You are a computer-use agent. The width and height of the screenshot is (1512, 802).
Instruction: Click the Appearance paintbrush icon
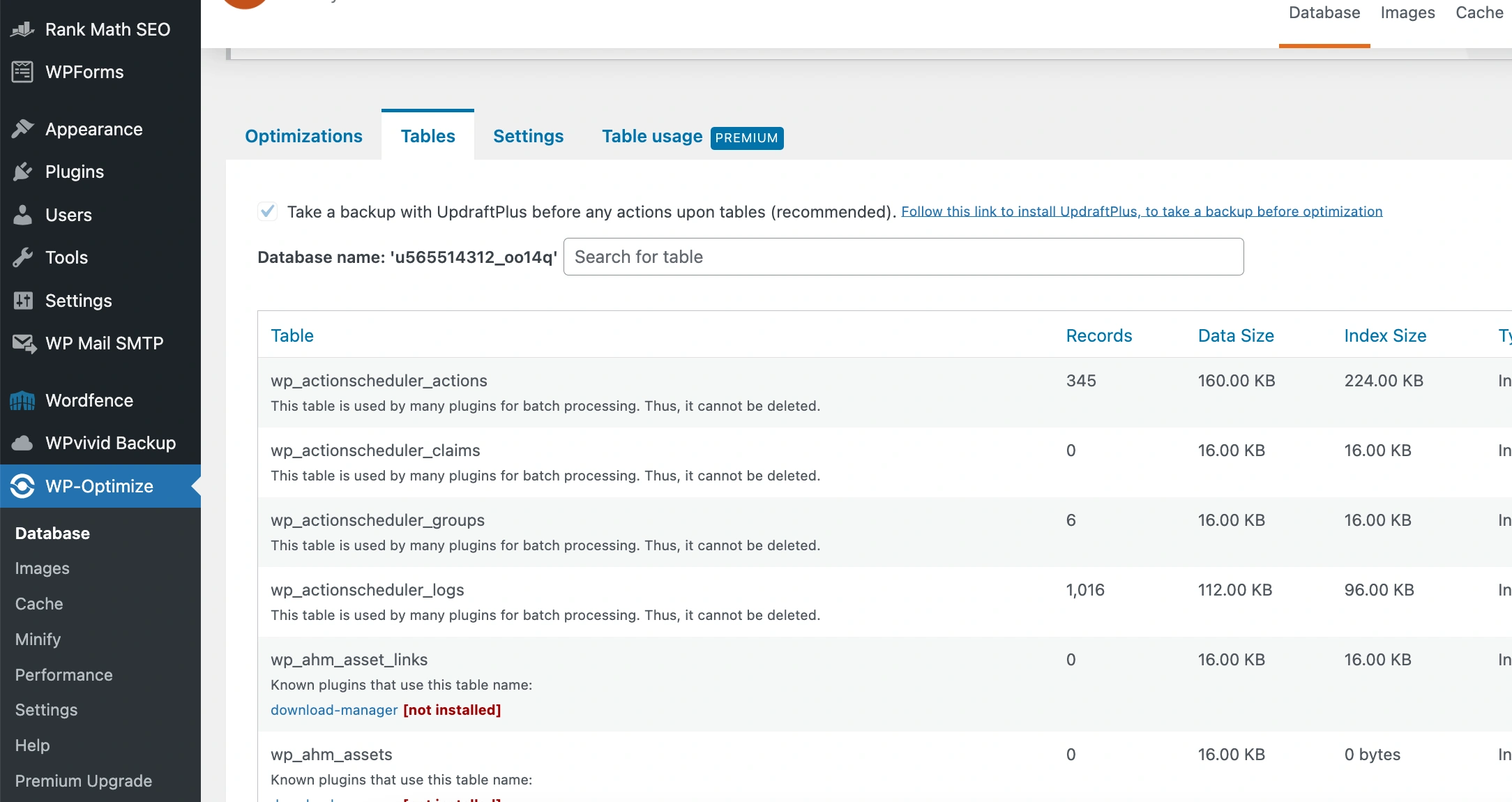(23, 128)
